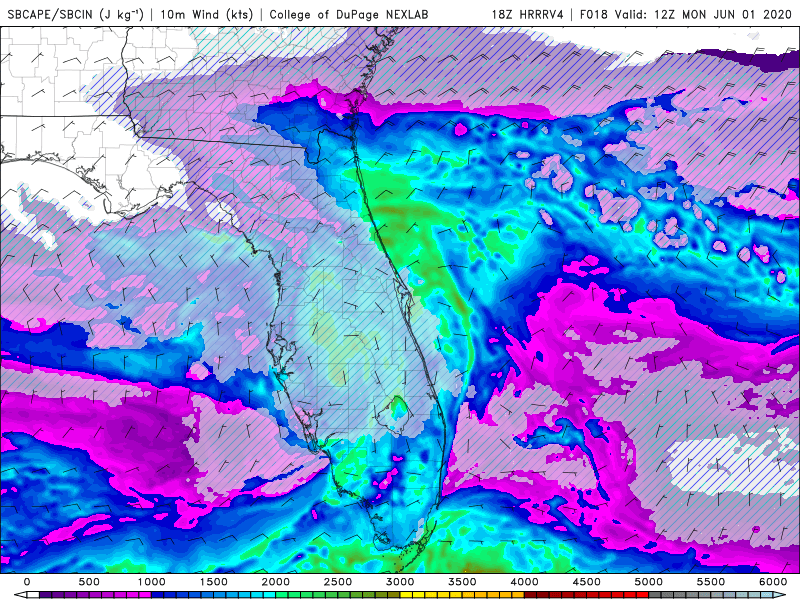Click the "4000" label on the color scale

coord(524,582)
